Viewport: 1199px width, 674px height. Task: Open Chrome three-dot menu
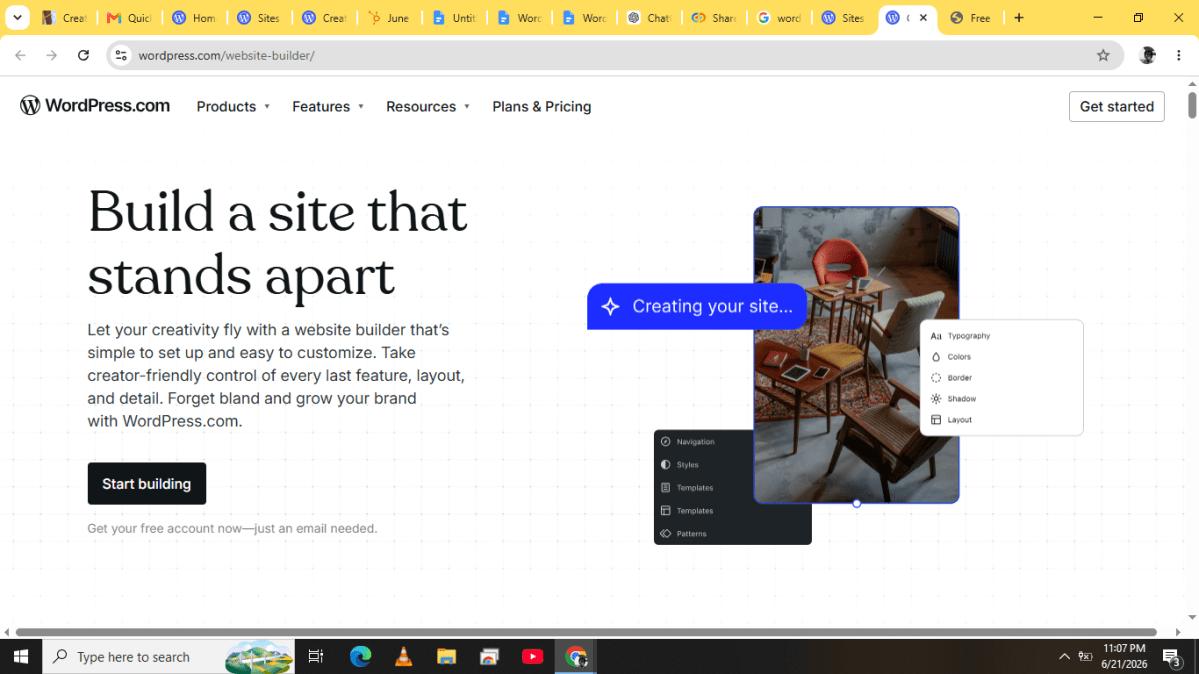pyautogui.click(x=1178, y=55)
